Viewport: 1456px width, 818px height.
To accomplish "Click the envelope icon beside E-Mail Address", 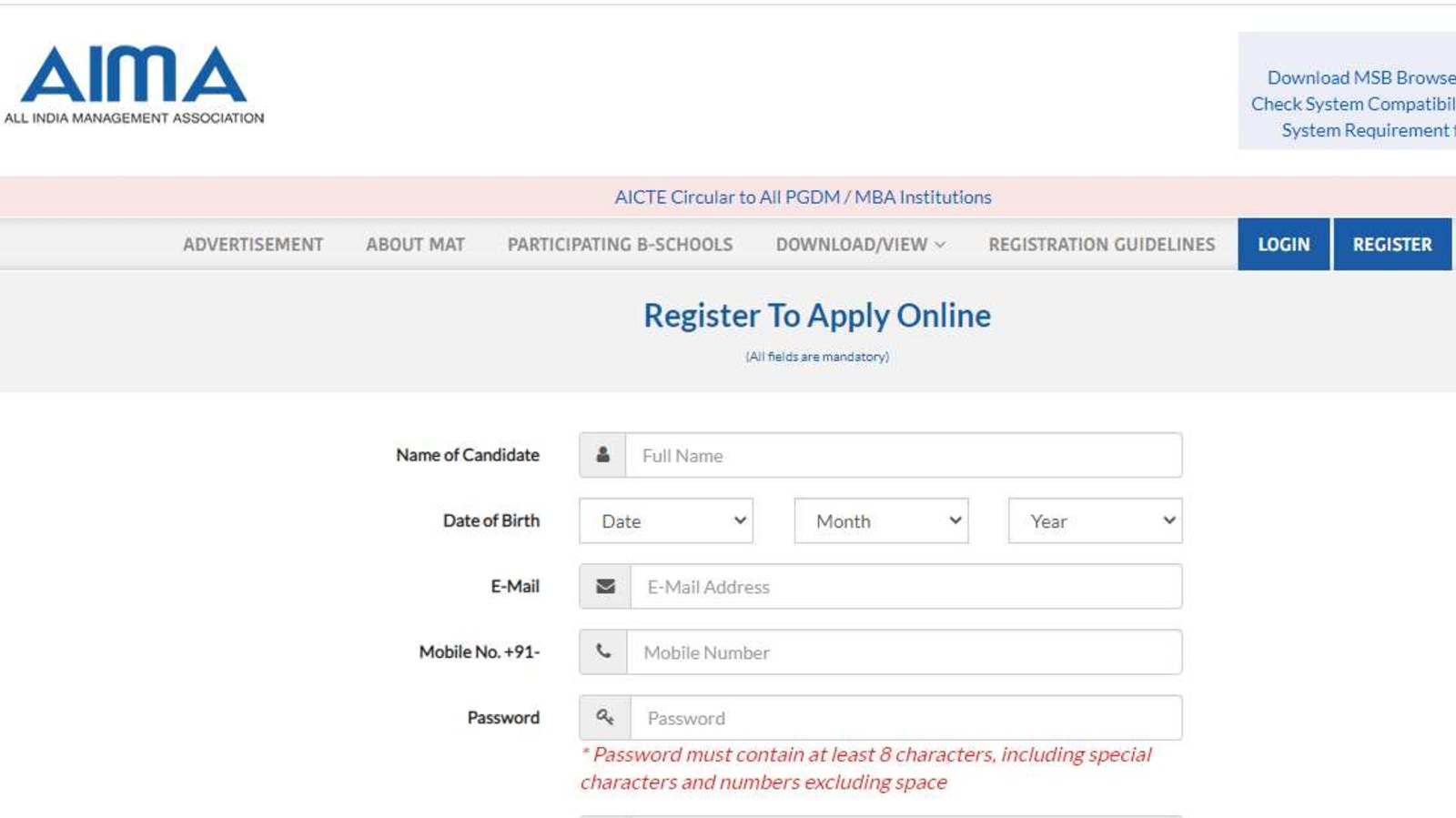I will 603,586.
